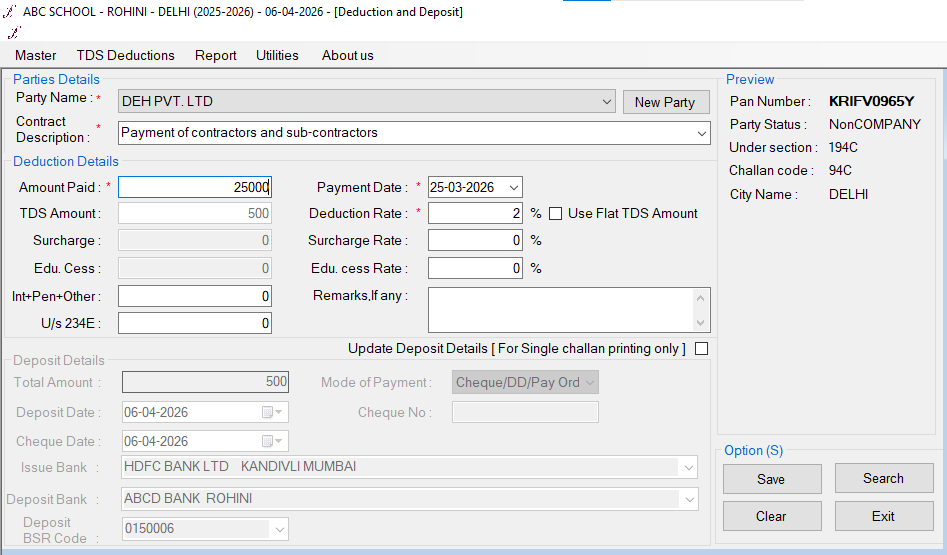The width and height of the screenshot is (947, 555).
Task: Click the Amount Paid input field
Action: (195, 187)
